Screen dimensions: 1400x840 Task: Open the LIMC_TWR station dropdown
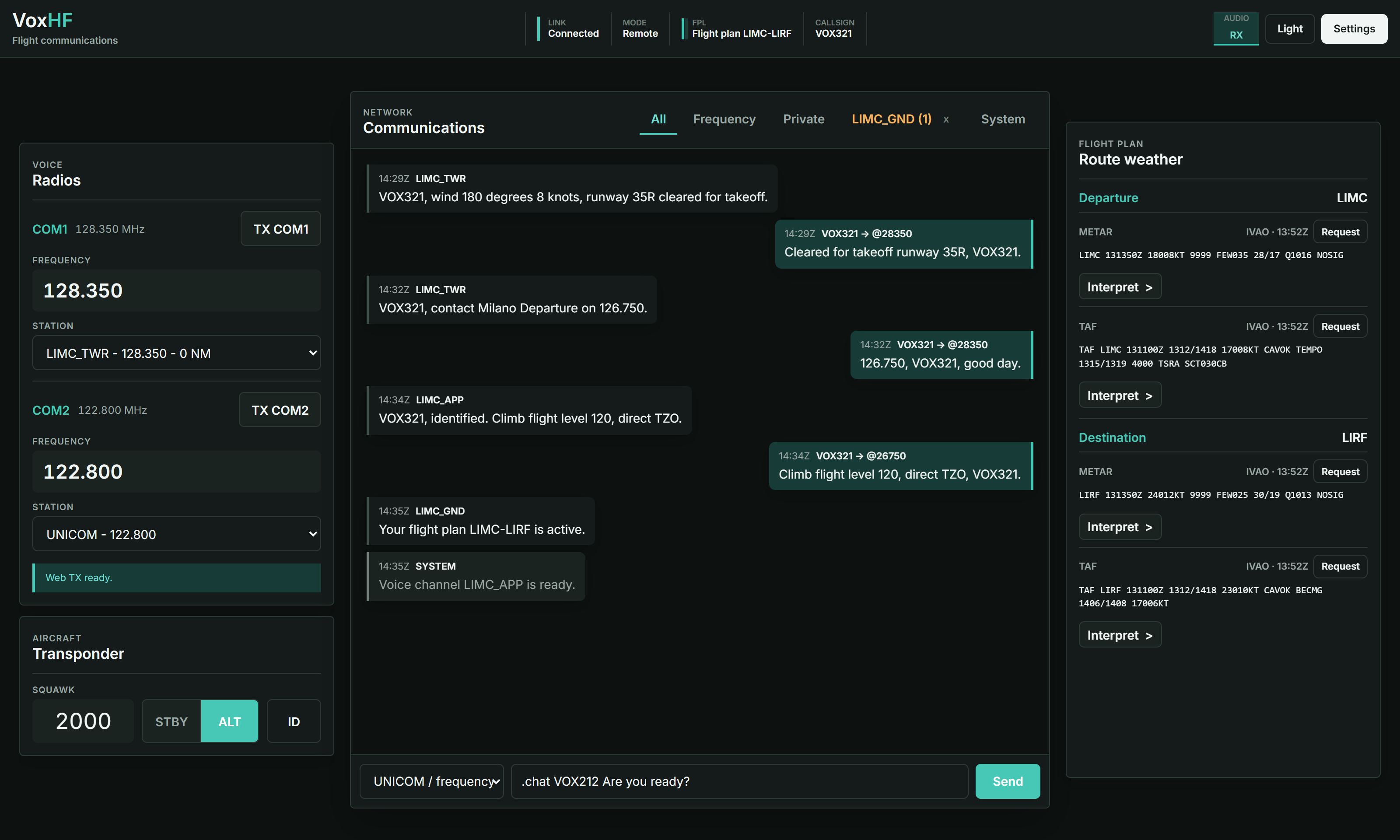tap(177, 353)
